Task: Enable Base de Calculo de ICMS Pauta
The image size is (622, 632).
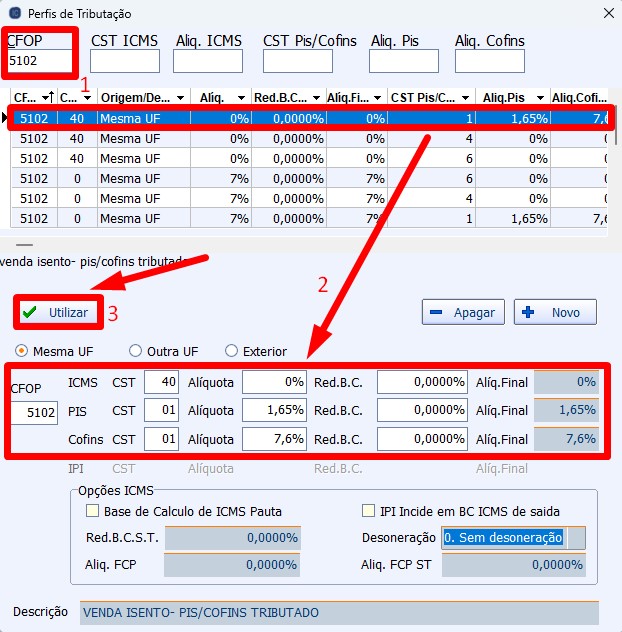Action: pyautogui.click(x=93, y=511)
